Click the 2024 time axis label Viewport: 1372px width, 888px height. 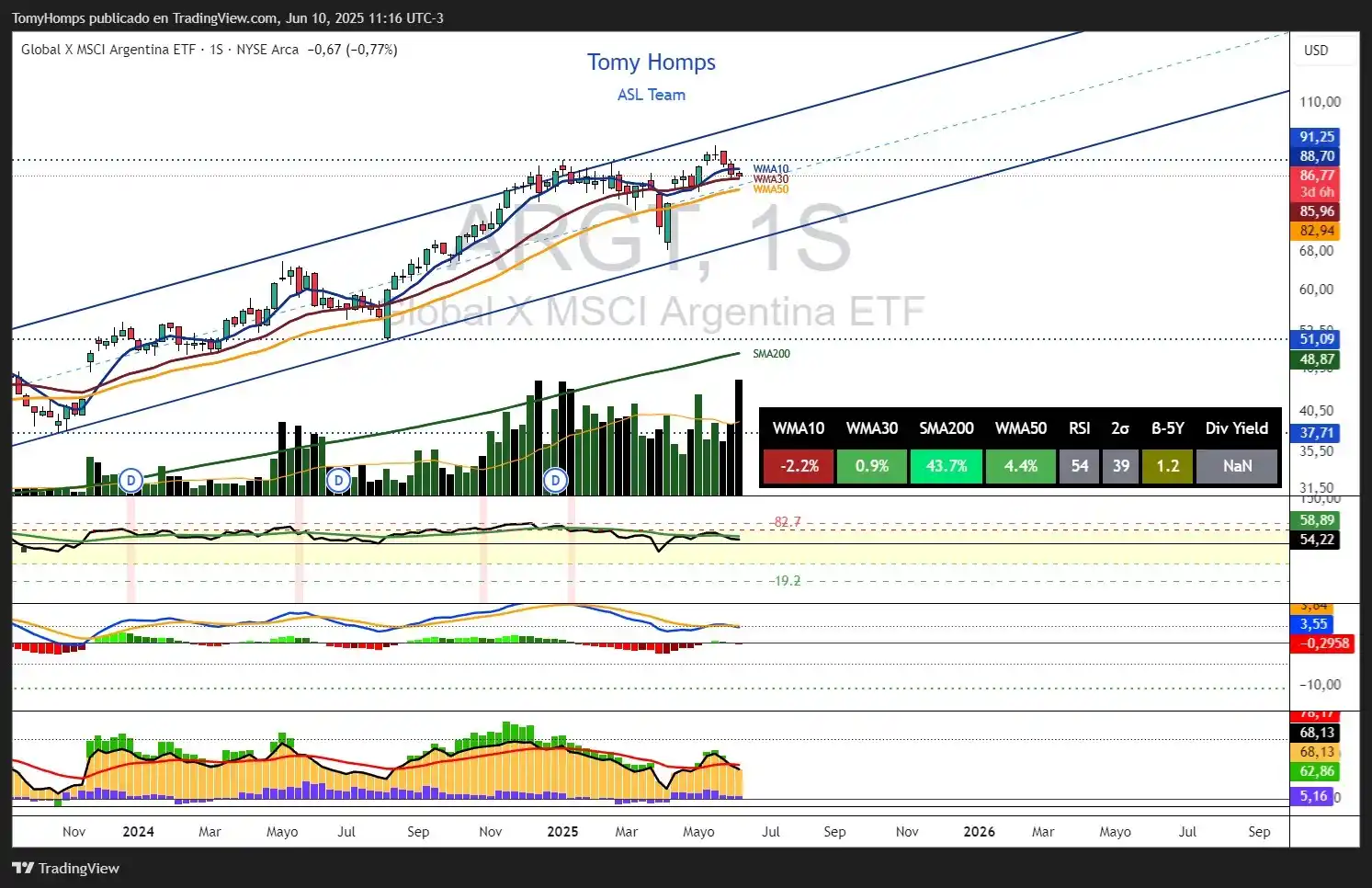click(139, 832)
